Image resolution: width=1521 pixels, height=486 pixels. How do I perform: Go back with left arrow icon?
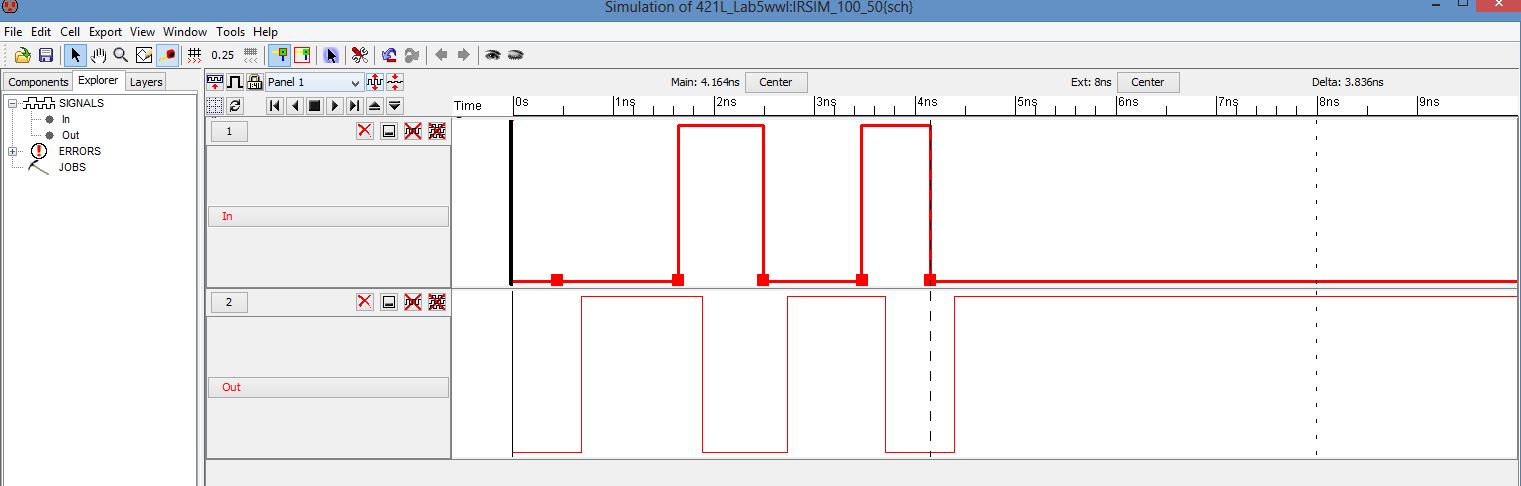(441, 55)
